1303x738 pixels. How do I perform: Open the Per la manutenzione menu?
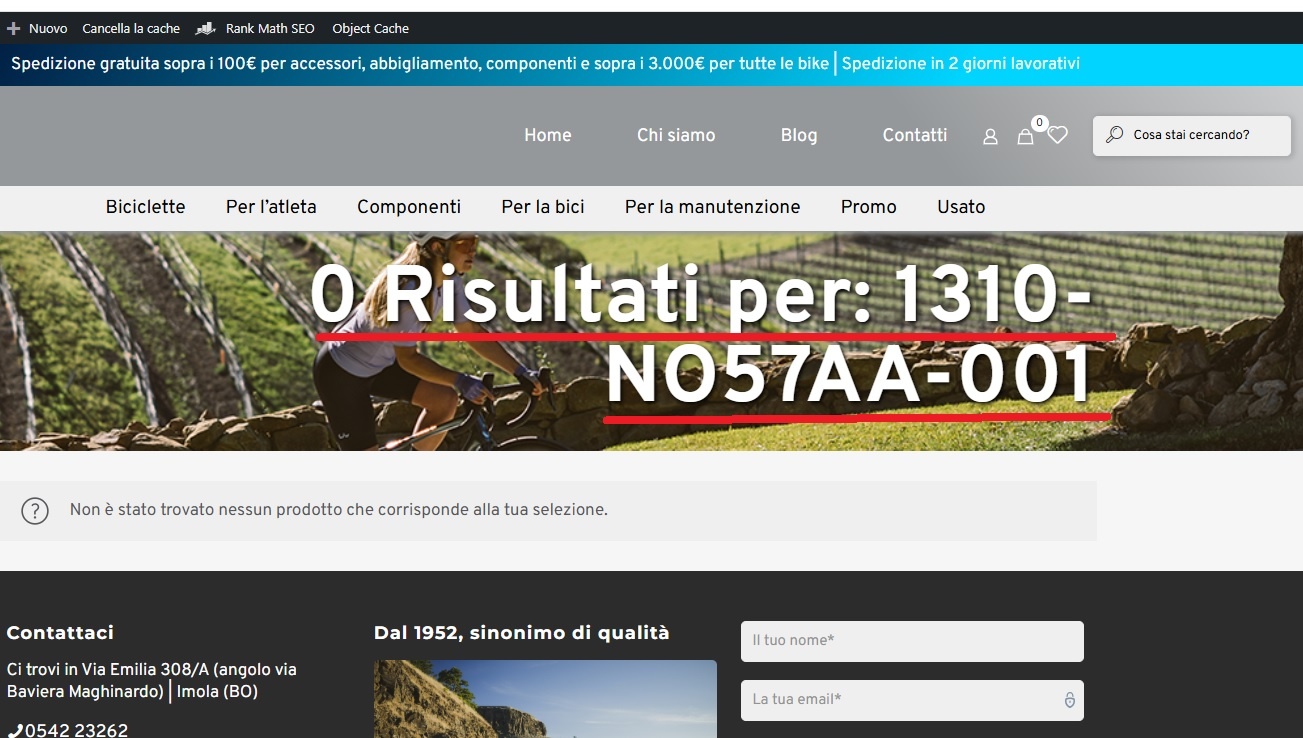click(712, 207)
